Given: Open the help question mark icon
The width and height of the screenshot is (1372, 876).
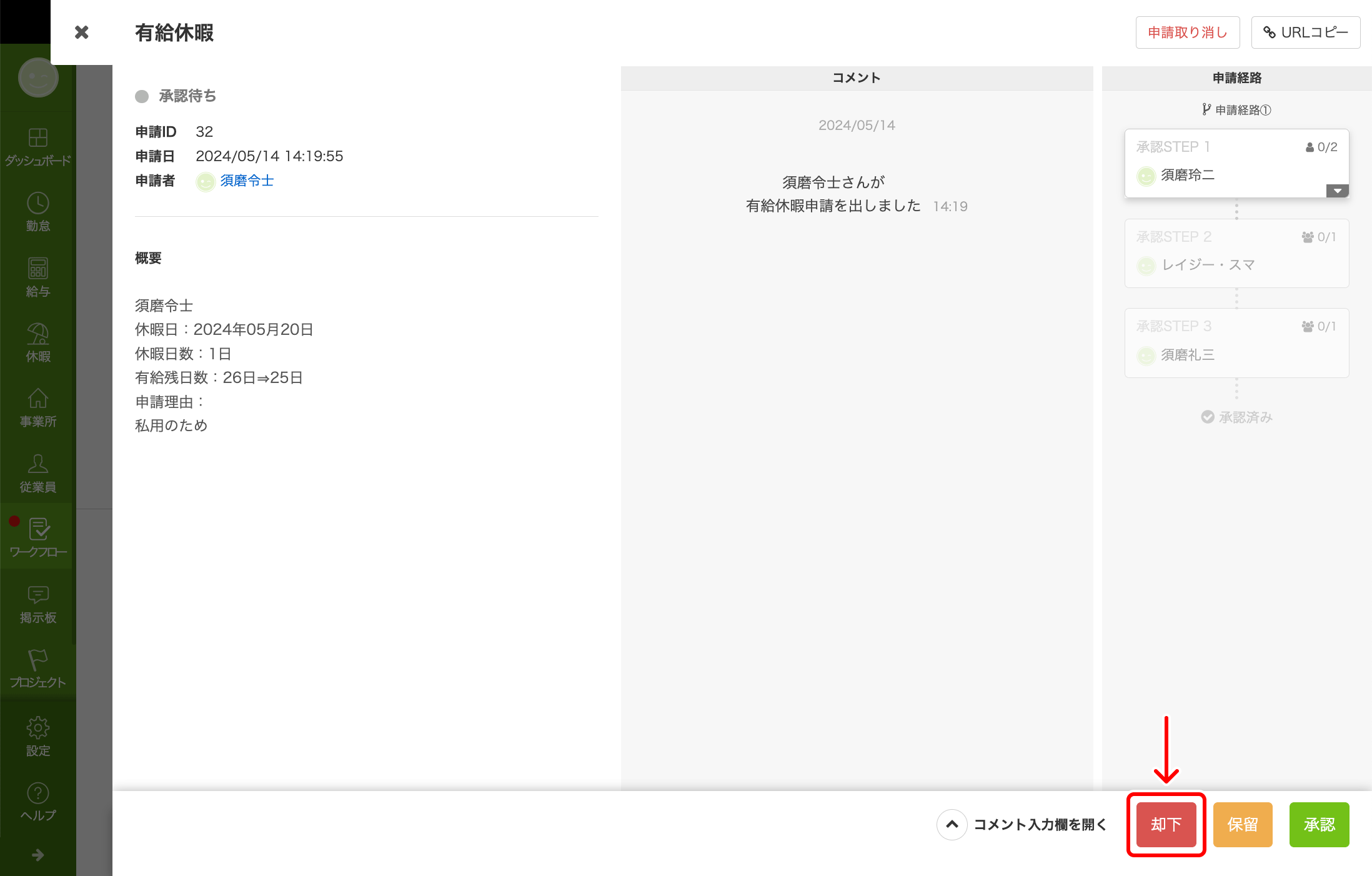Looking at the screenshot, I should tap(37, 794).
